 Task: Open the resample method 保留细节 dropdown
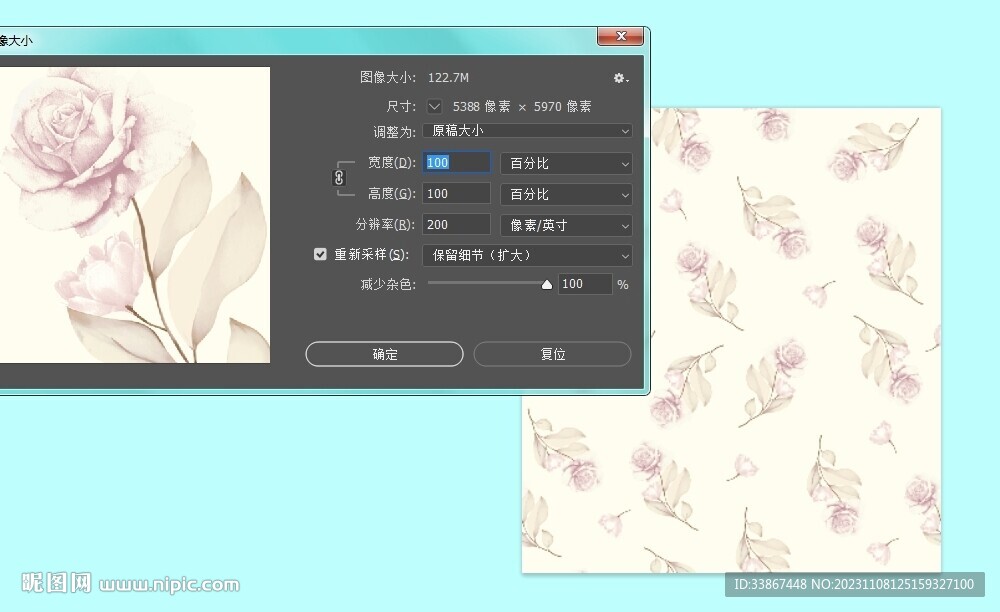click(527, 256)
